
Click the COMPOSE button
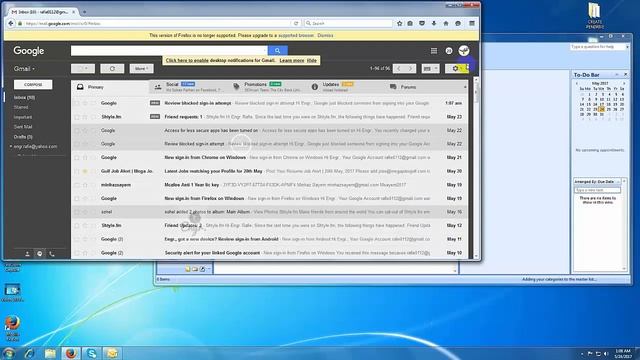33,84
